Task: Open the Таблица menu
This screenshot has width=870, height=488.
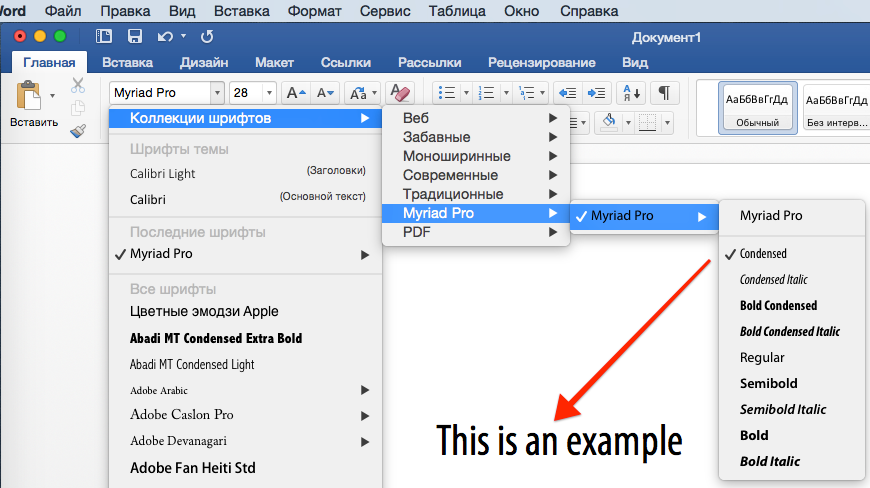Action: (457, 11)
